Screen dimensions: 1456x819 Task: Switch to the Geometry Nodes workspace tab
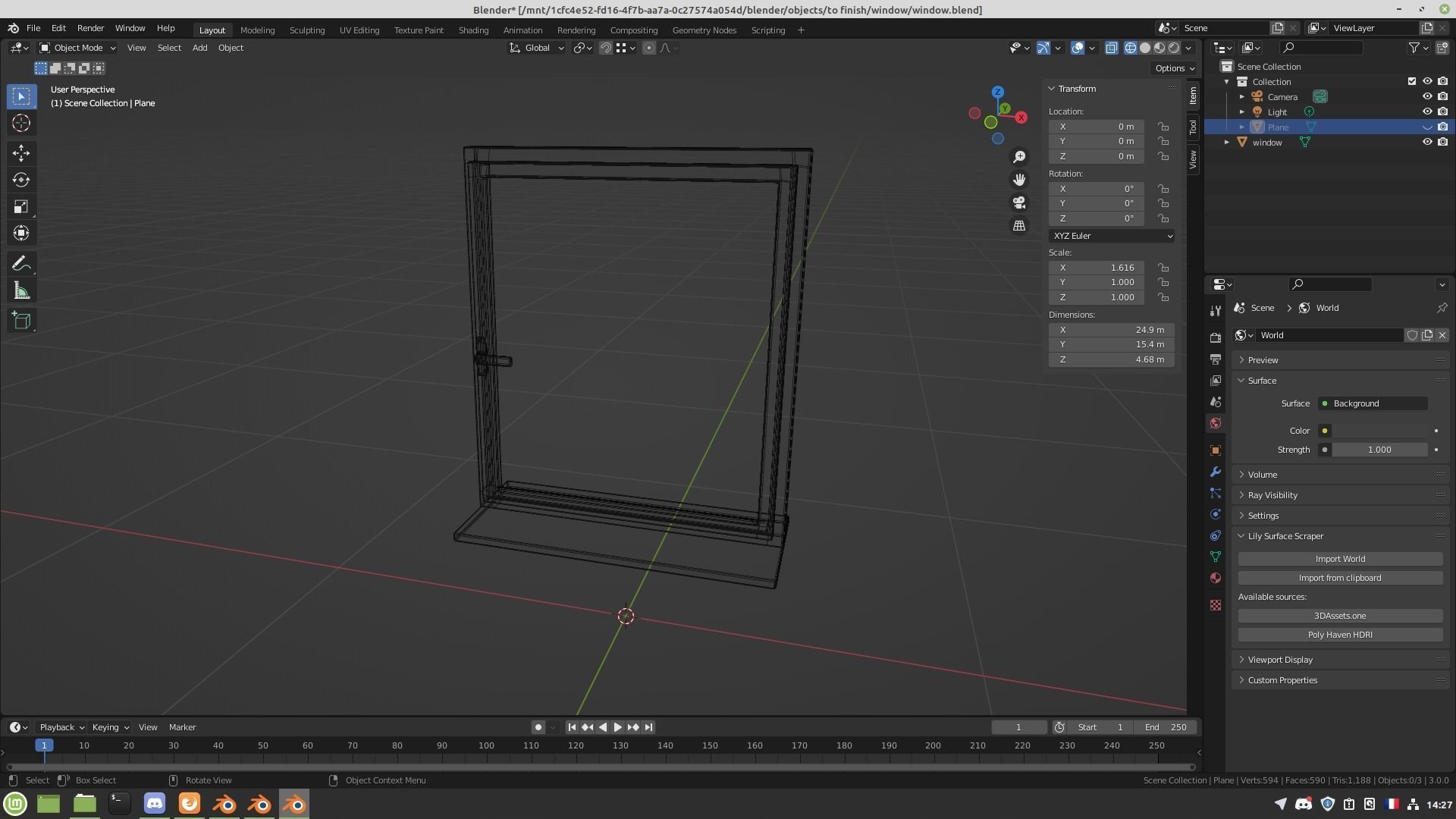[x=704, y=30]
